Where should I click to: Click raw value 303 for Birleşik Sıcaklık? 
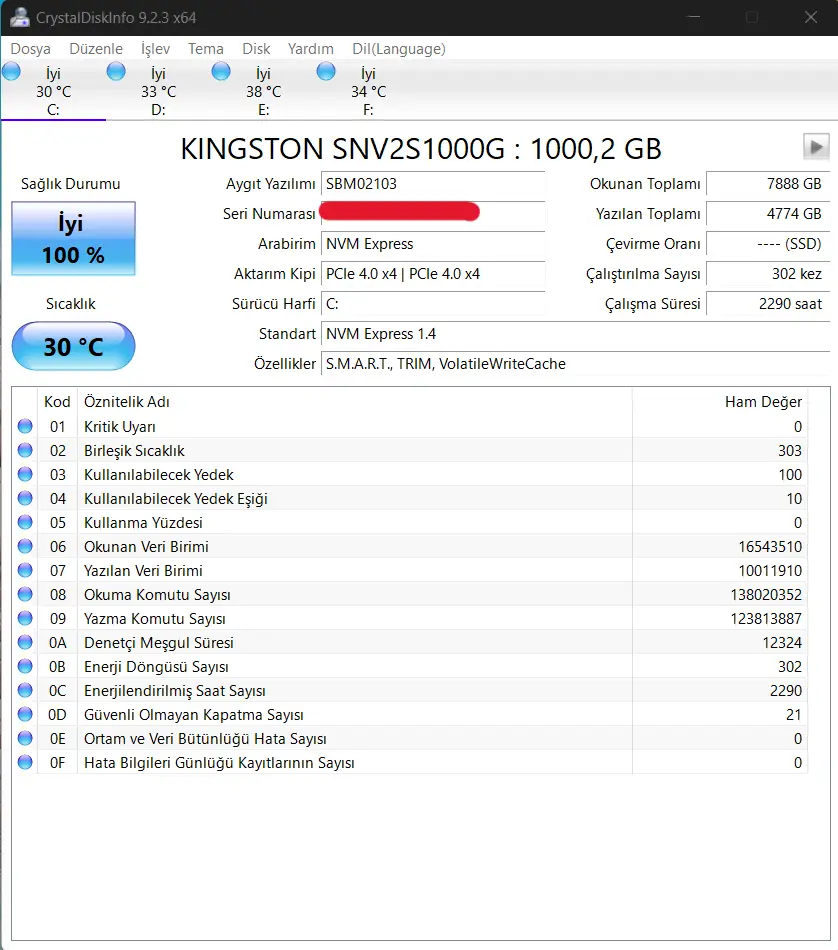[790, 451]
